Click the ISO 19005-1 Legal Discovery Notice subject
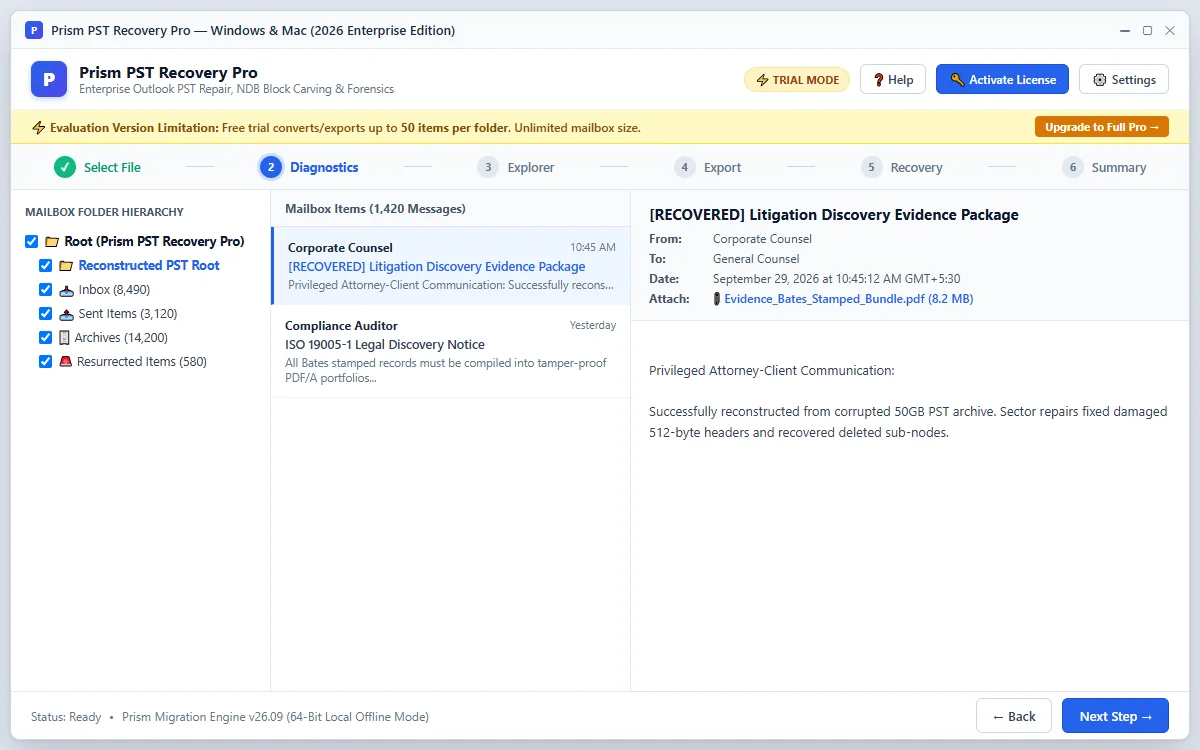Screen dimensions: 1200x750 pyautogui.click(x=385, y=344)
